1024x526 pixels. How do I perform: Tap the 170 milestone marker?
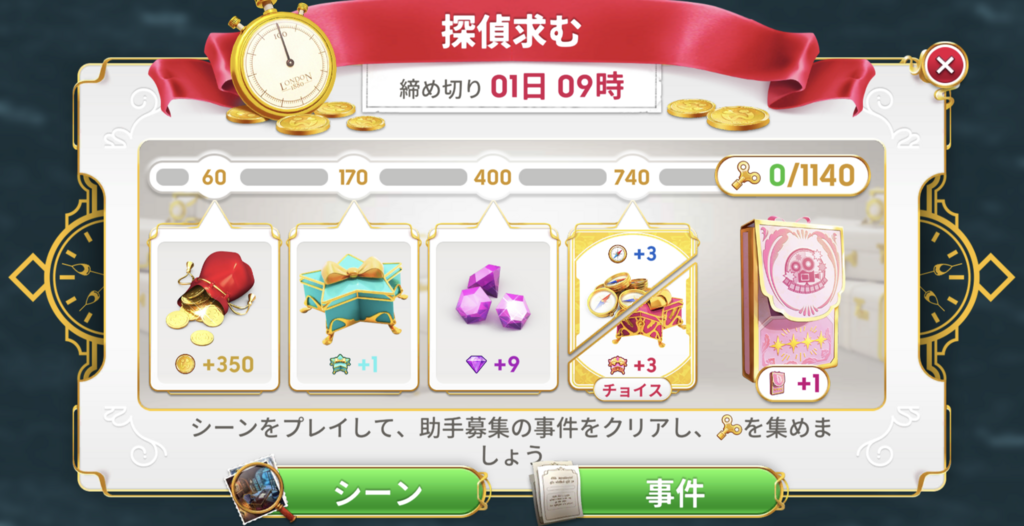pyautogui.click(x=354, y=177)
